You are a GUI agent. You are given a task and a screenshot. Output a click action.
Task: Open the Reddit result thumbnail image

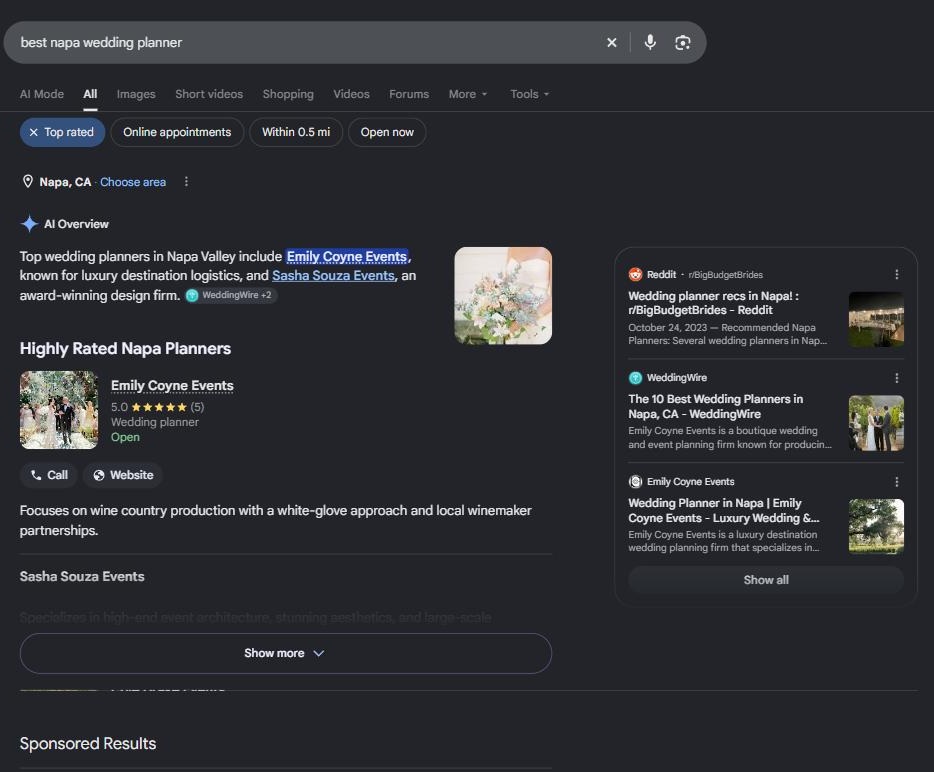(876, 319)
